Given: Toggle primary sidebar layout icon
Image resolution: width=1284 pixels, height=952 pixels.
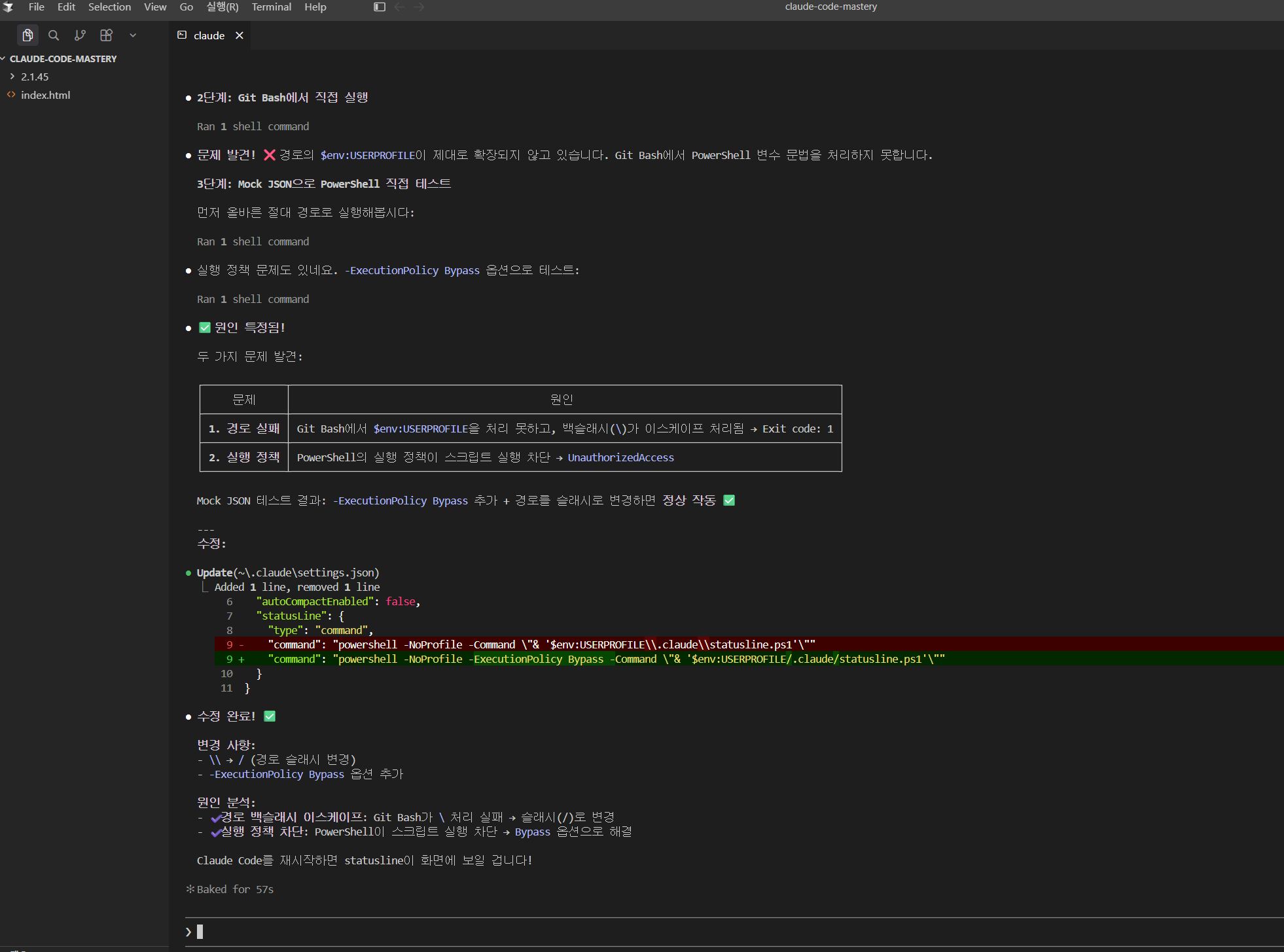Looking at the screenshot, I should (380, 7).
